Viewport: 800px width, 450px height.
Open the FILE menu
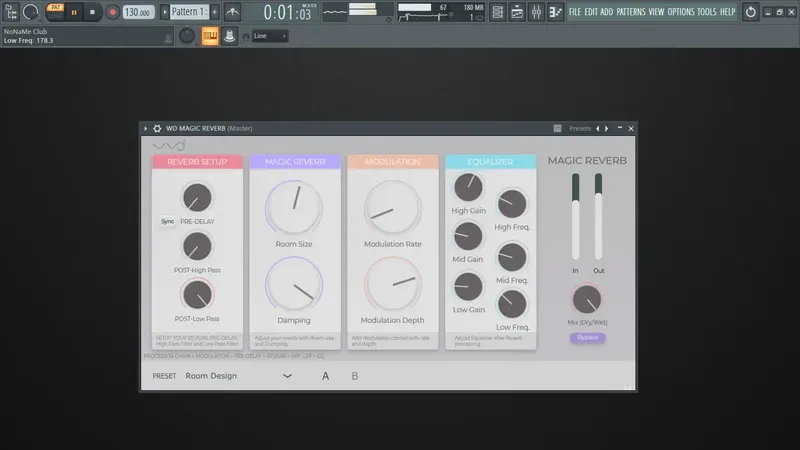(575, 12)
